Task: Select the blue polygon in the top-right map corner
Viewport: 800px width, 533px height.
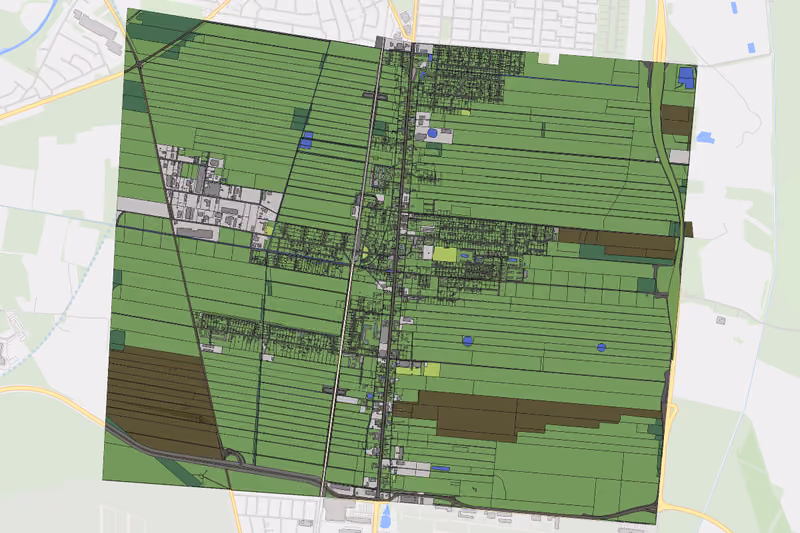Action: point(686,78)
